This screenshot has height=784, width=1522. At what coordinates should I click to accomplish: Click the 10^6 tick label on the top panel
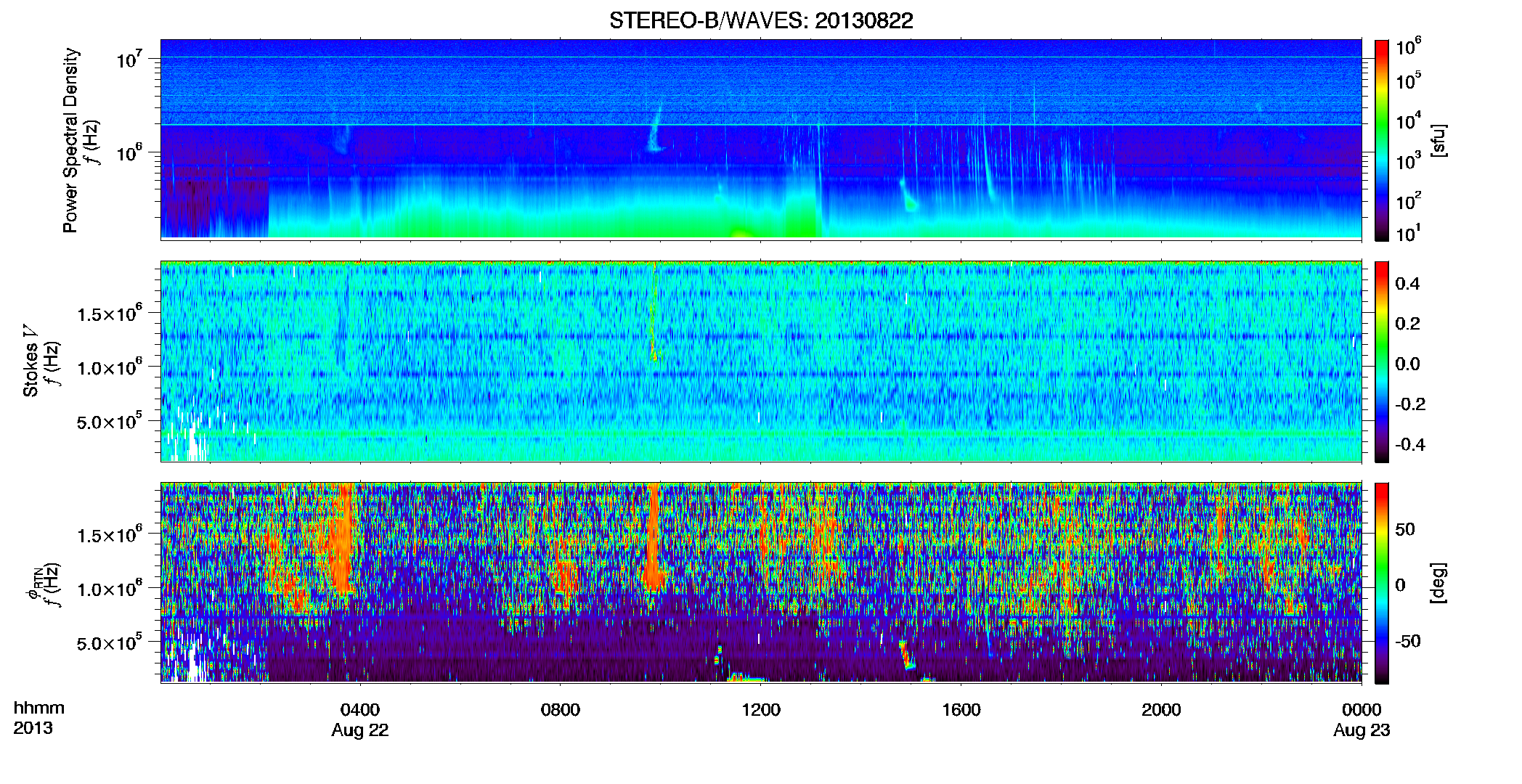click(x=129, y=153)
